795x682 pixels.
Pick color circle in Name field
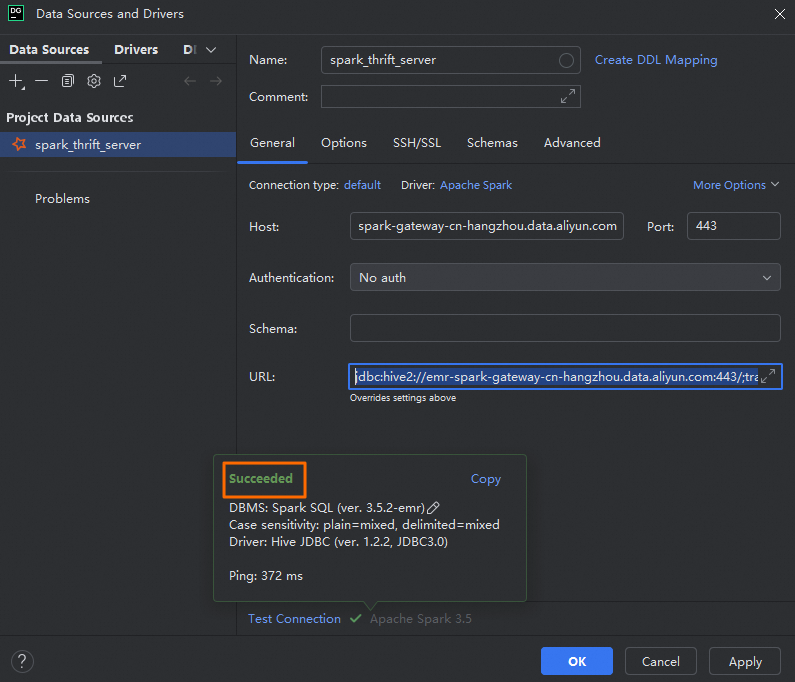(x=566, y=60)
